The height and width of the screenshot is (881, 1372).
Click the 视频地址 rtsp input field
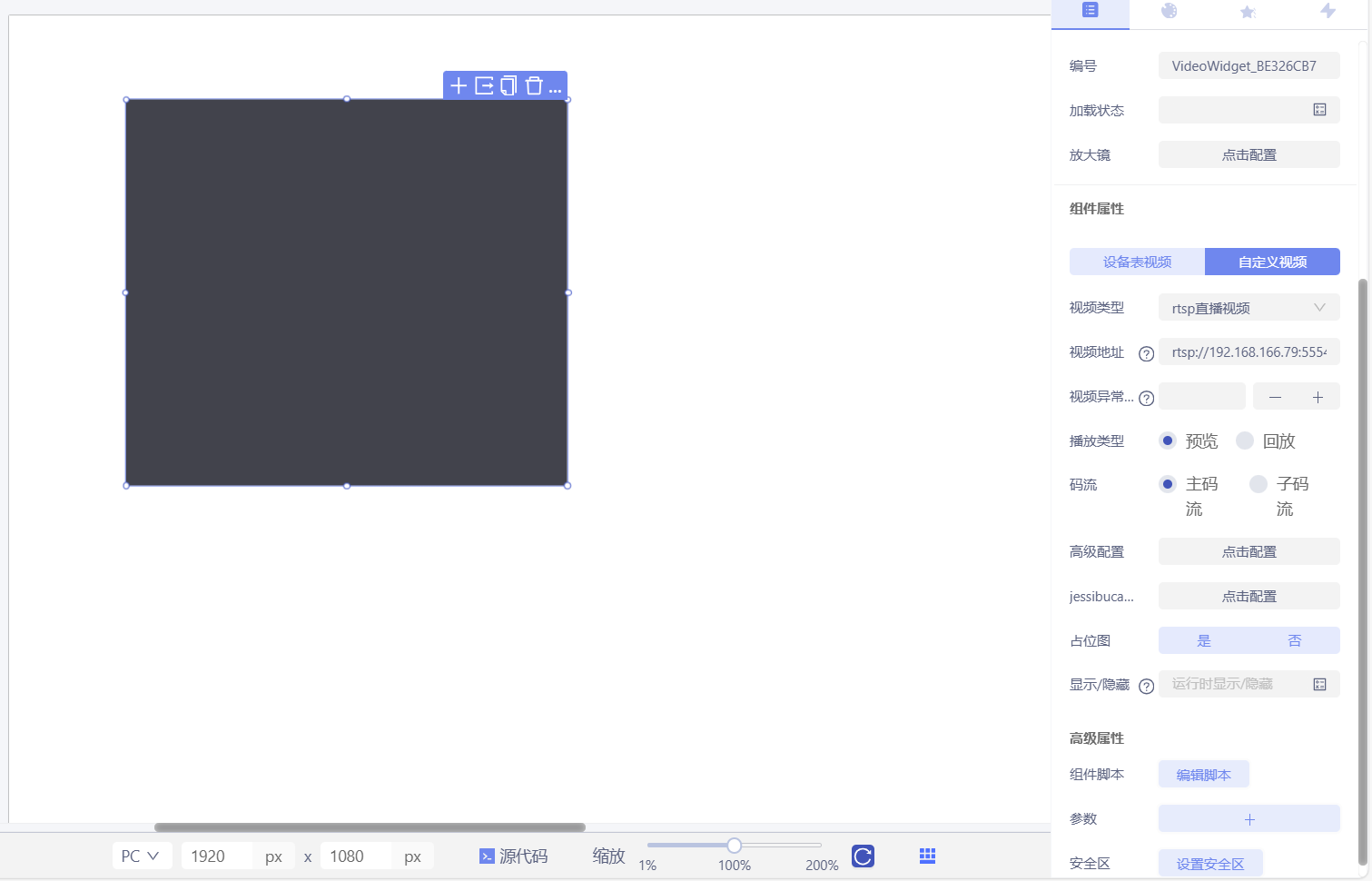click(x=1249, y=351)
